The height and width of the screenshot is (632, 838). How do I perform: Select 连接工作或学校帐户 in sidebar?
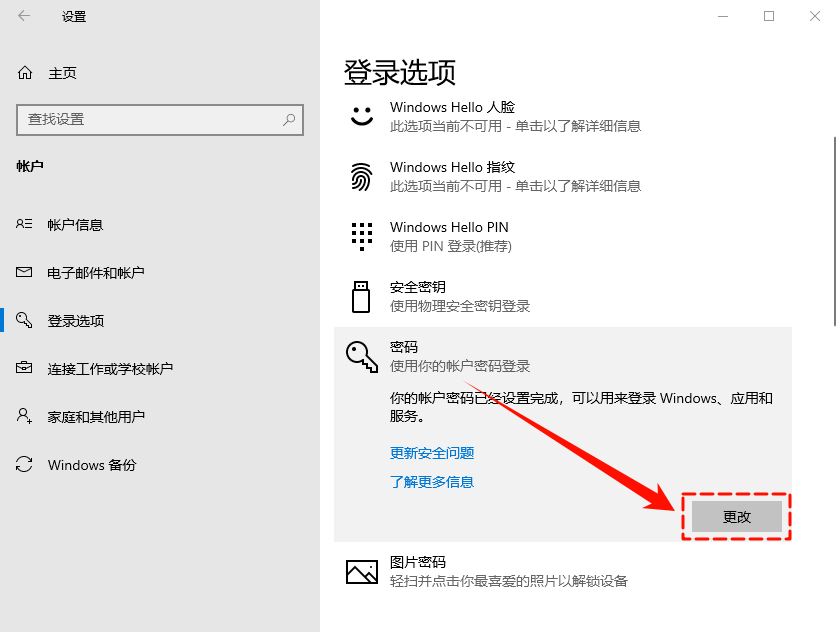tap(108, 368)
